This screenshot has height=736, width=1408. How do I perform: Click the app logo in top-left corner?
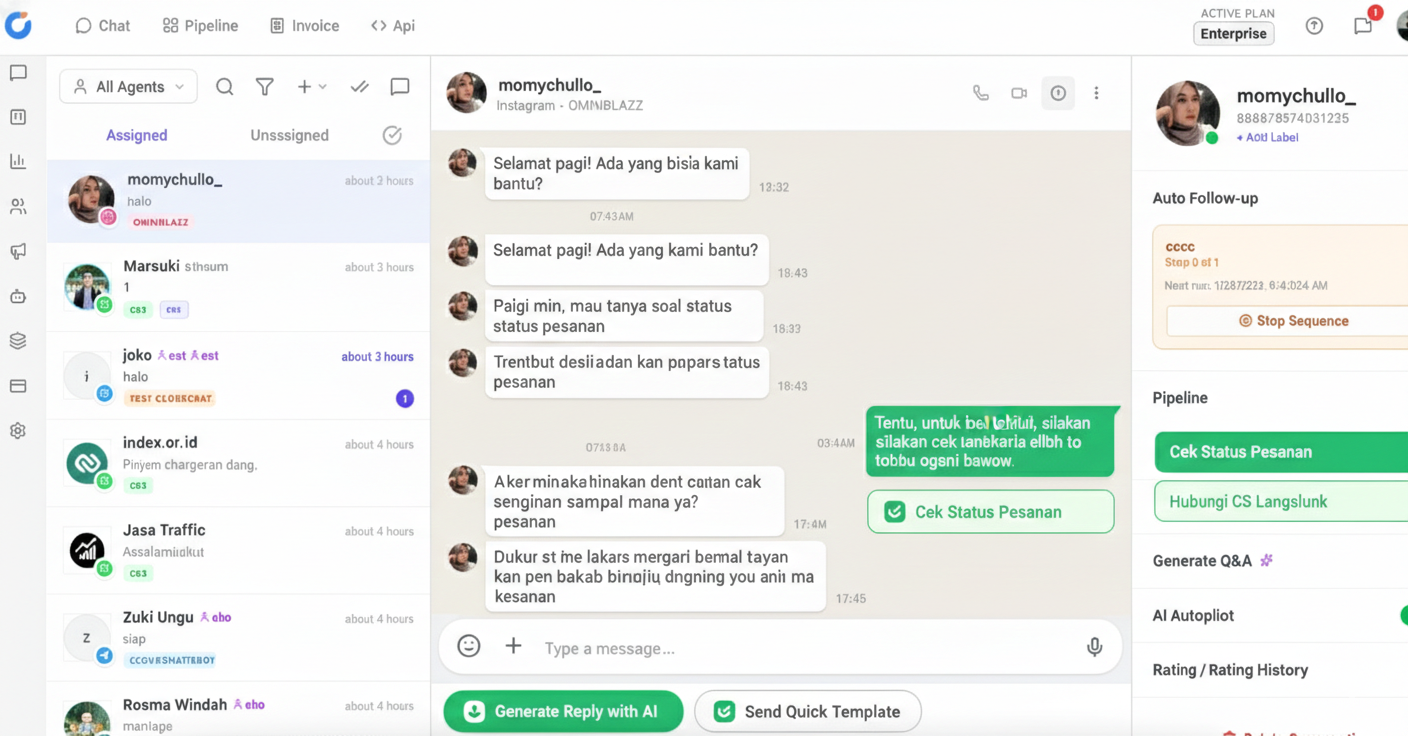(18, 24)
